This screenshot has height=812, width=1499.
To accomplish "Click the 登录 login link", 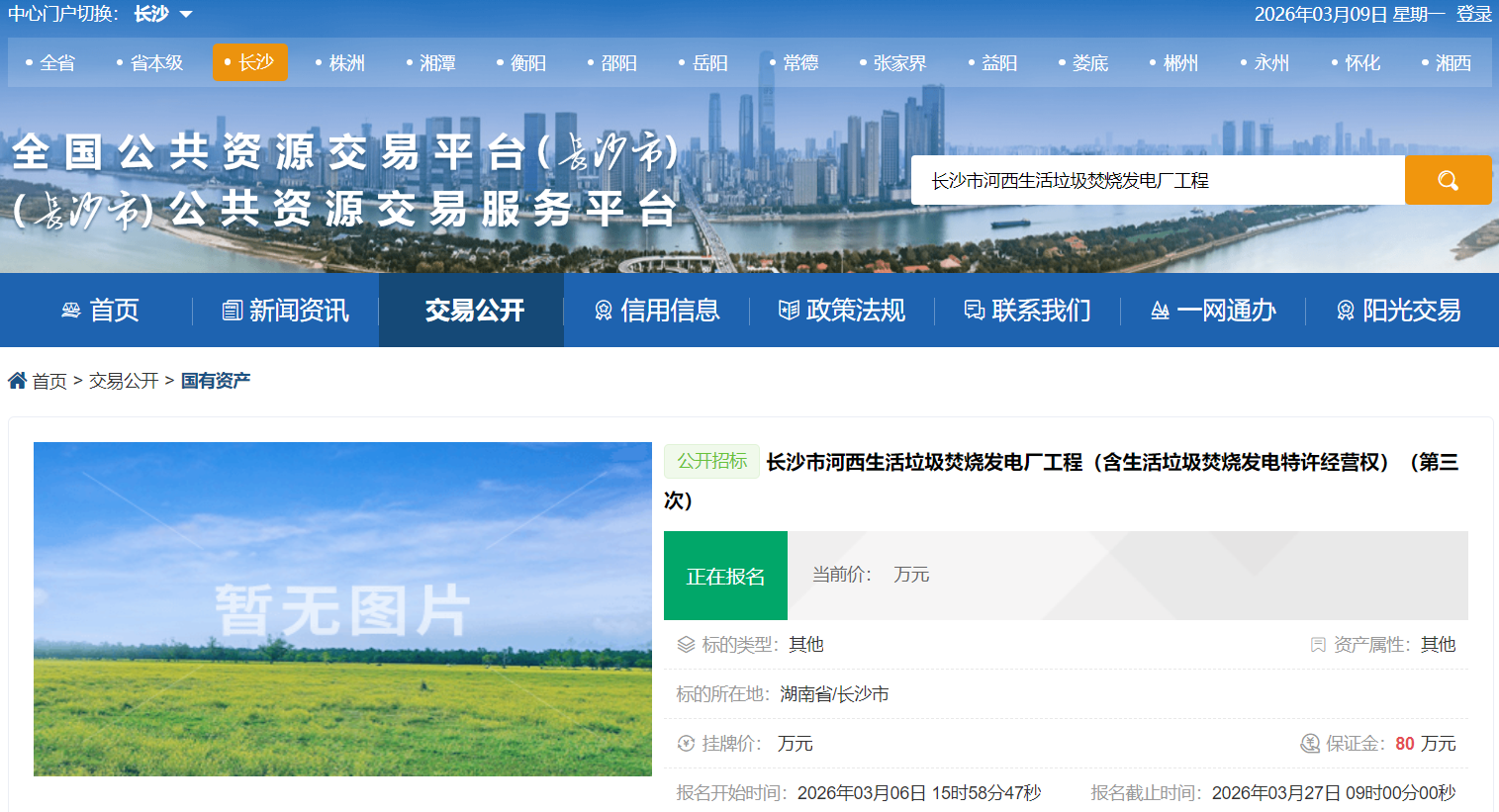I will click(x=1473, y=14).
